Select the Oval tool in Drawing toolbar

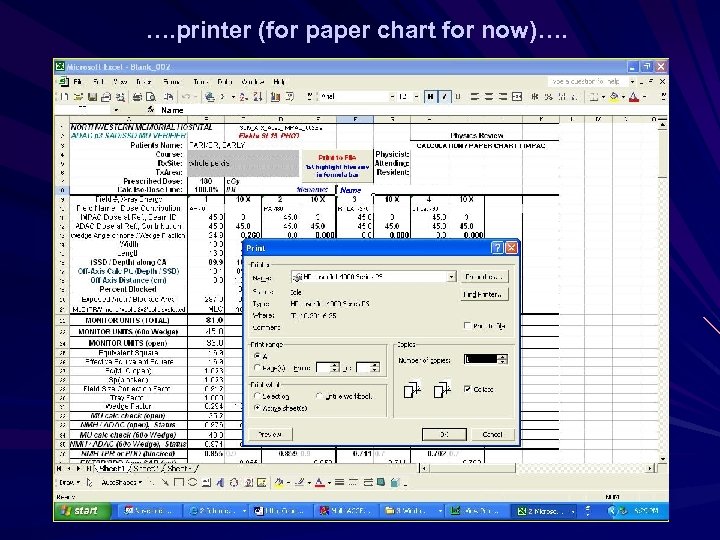coord(192,482)
